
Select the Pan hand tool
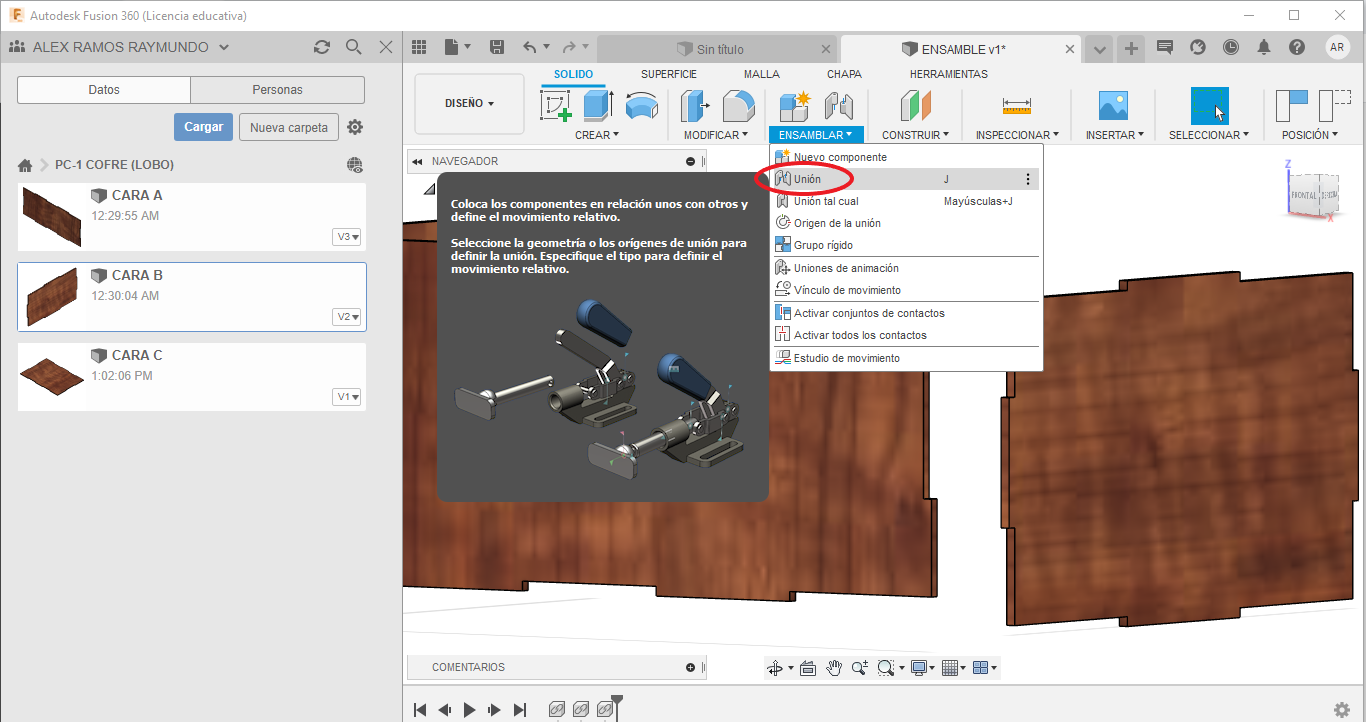coord(834,668)
